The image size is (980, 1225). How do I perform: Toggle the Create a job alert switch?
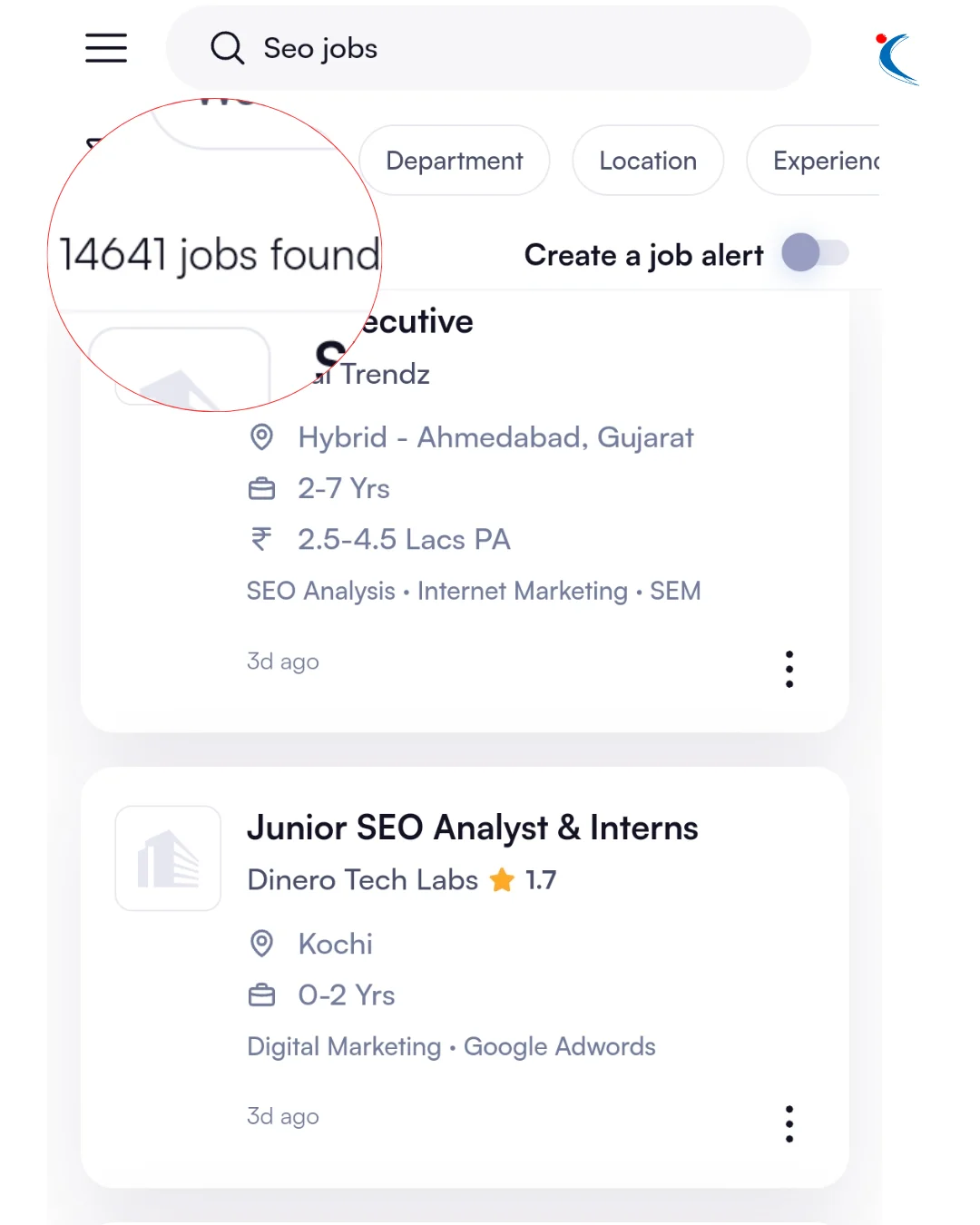tap(815, 252)
